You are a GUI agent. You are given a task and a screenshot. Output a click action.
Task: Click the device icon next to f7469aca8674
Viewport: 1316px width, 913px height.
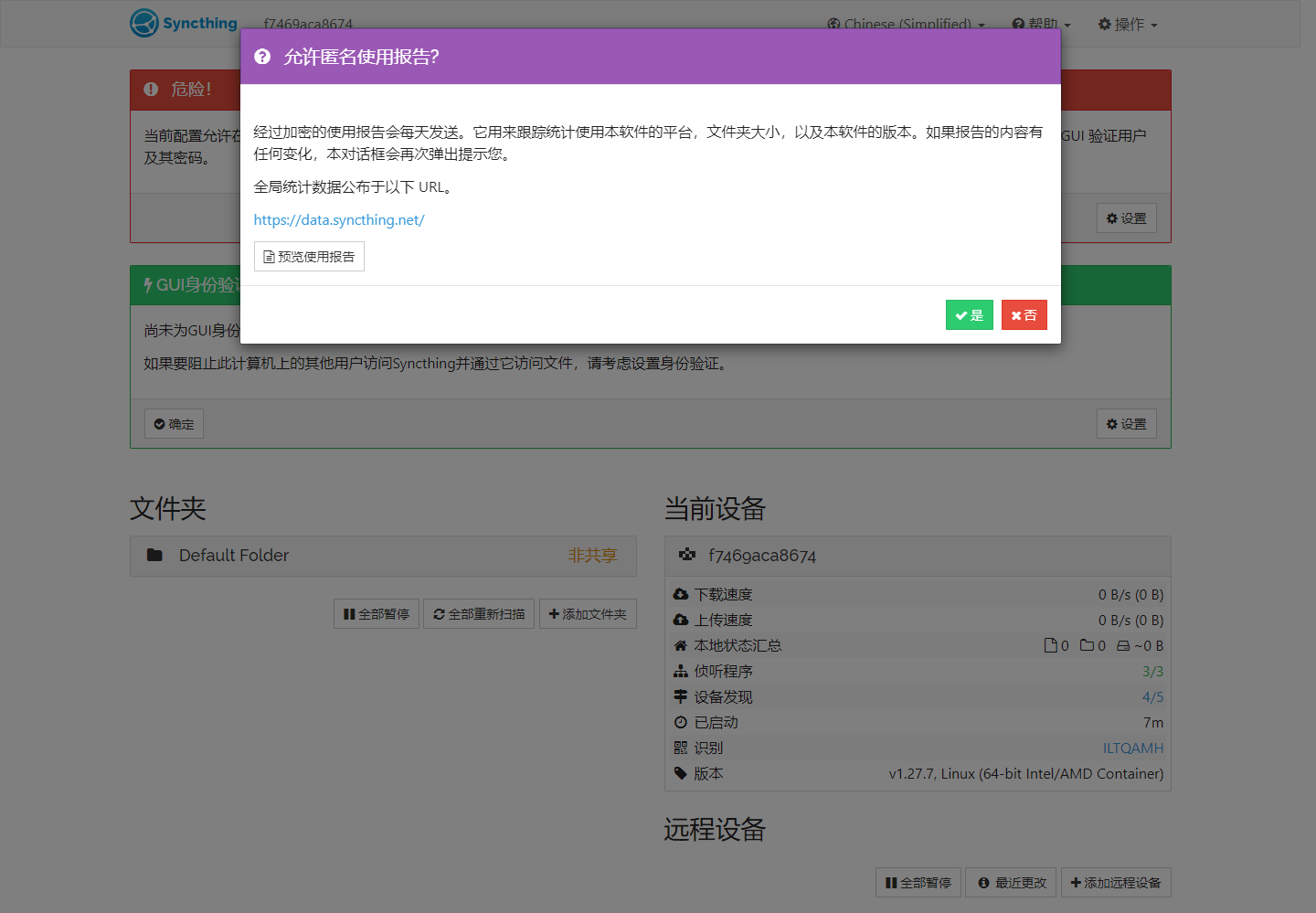[x=687, y=555]
